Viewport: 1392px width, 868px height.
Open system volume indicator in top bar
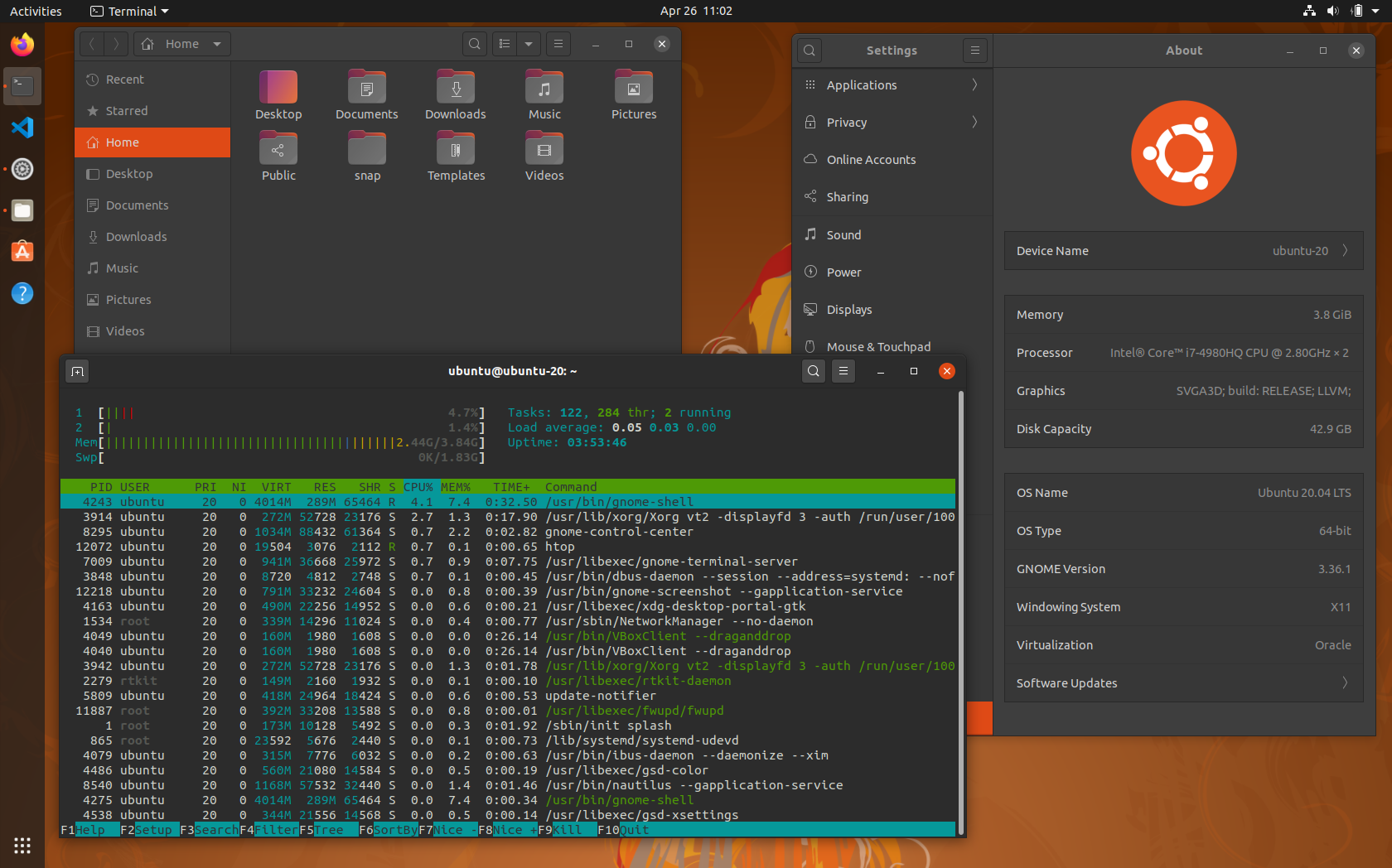click(1332, 11)
